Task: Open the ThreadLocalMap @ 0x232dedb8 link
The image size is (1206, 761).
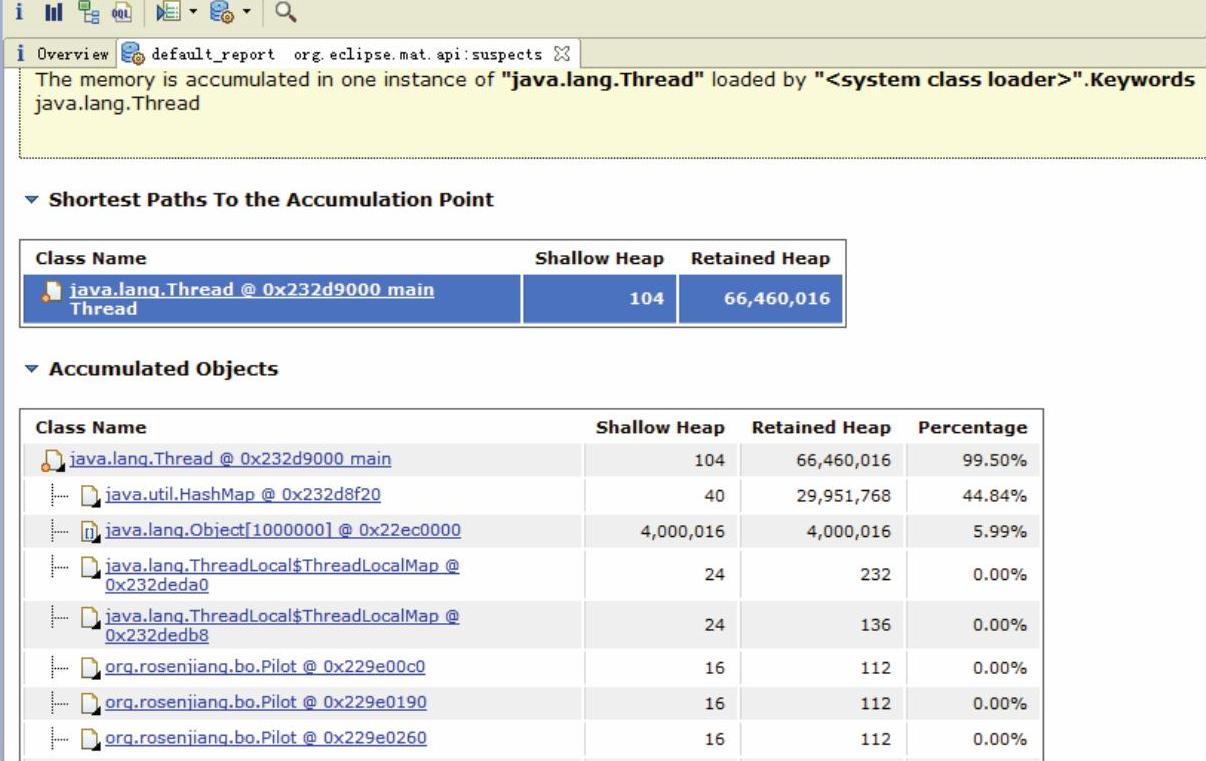Action: [x=282, y=625]
